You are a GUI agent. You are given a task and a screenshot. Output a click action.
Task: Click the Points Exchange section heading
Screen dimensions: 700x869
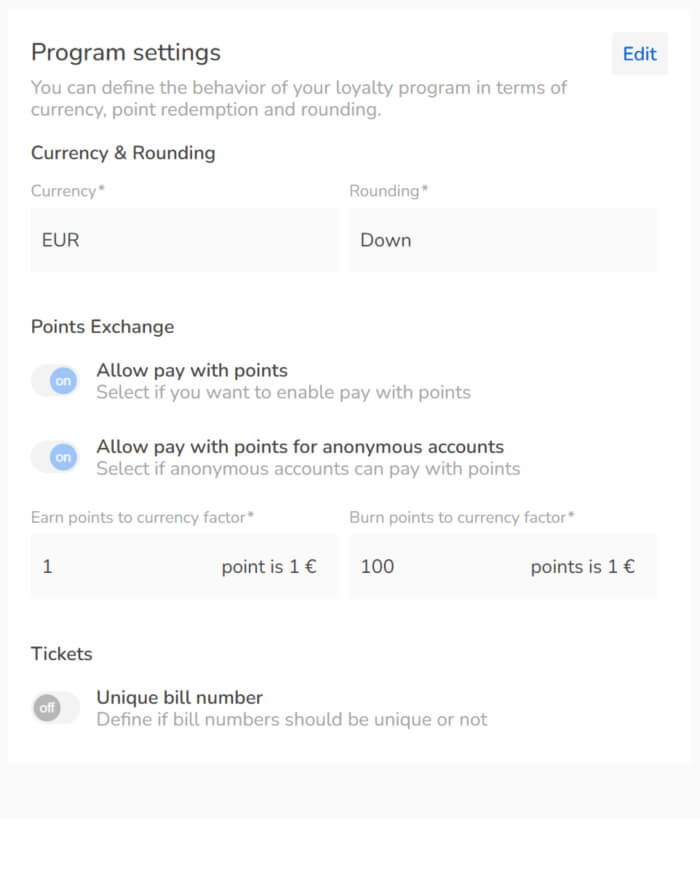click(102, 327)
